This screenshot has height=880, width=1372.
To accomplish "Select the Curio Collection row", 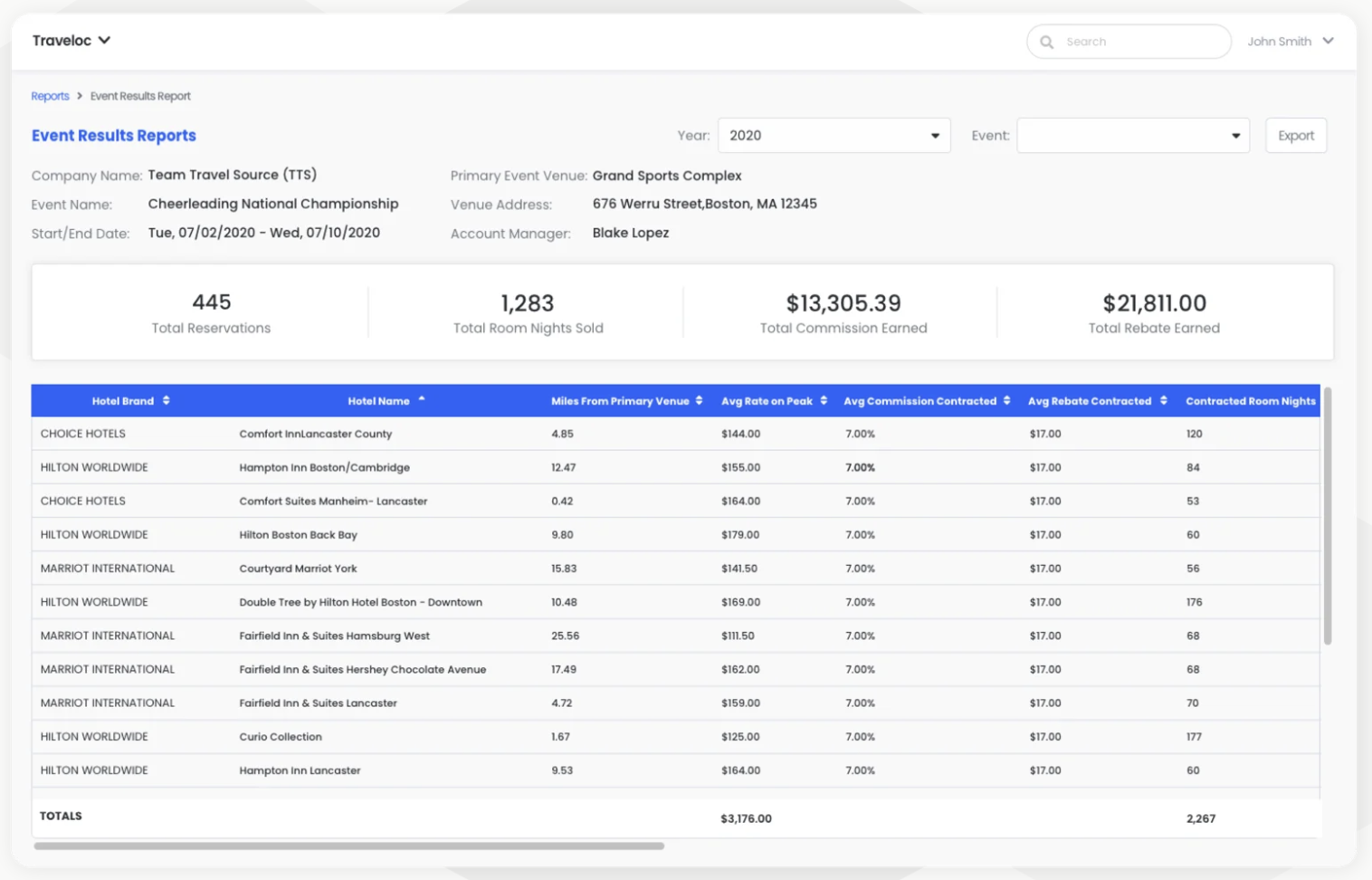I will (x=675, y=737).
